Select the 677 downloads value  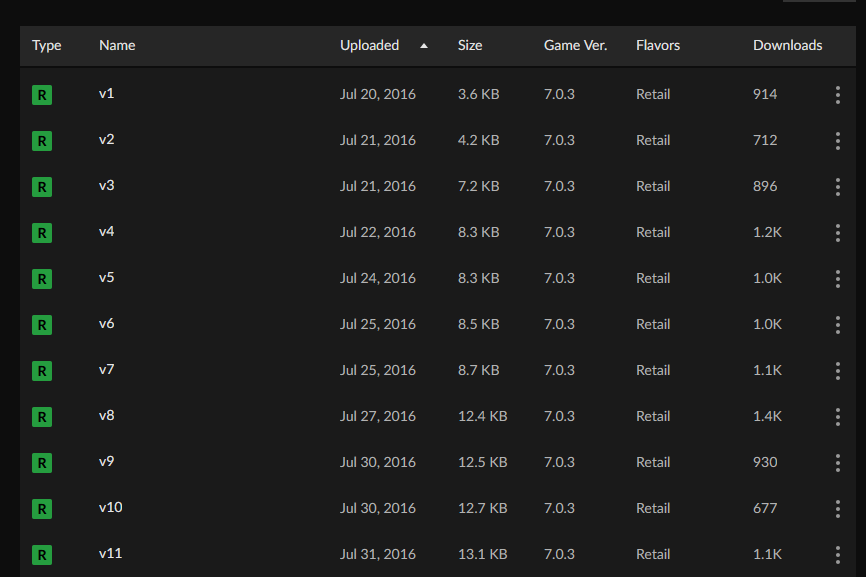coord(765,509)
